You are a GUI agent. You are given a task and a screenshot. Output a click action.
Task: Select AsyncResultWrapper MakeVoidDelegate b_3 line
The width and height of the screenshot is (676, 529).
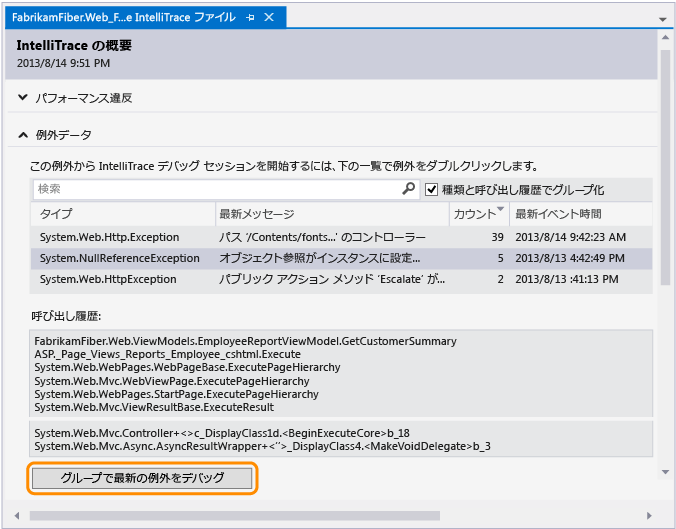(x=262, y=446)
